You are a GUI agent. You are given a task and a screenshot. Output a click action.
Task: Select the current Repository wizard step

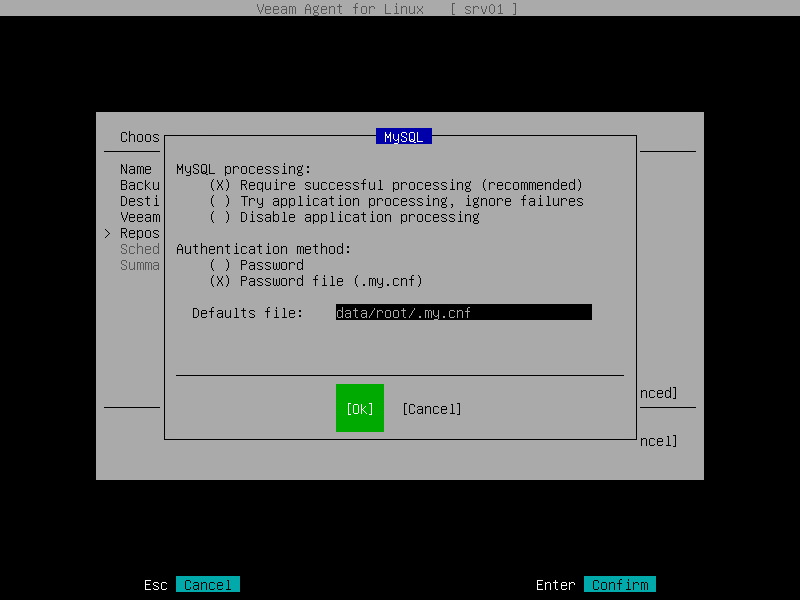pos(139,233)
